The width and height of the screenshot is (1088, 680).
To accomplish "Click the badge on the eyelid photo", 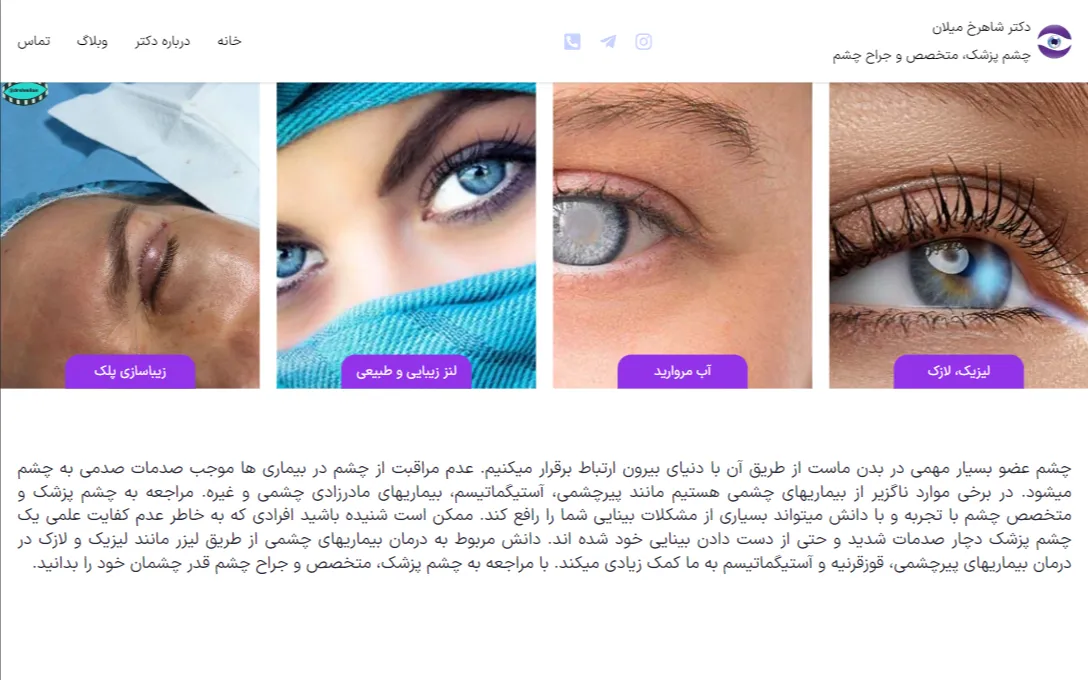I will tap(25, 93).
